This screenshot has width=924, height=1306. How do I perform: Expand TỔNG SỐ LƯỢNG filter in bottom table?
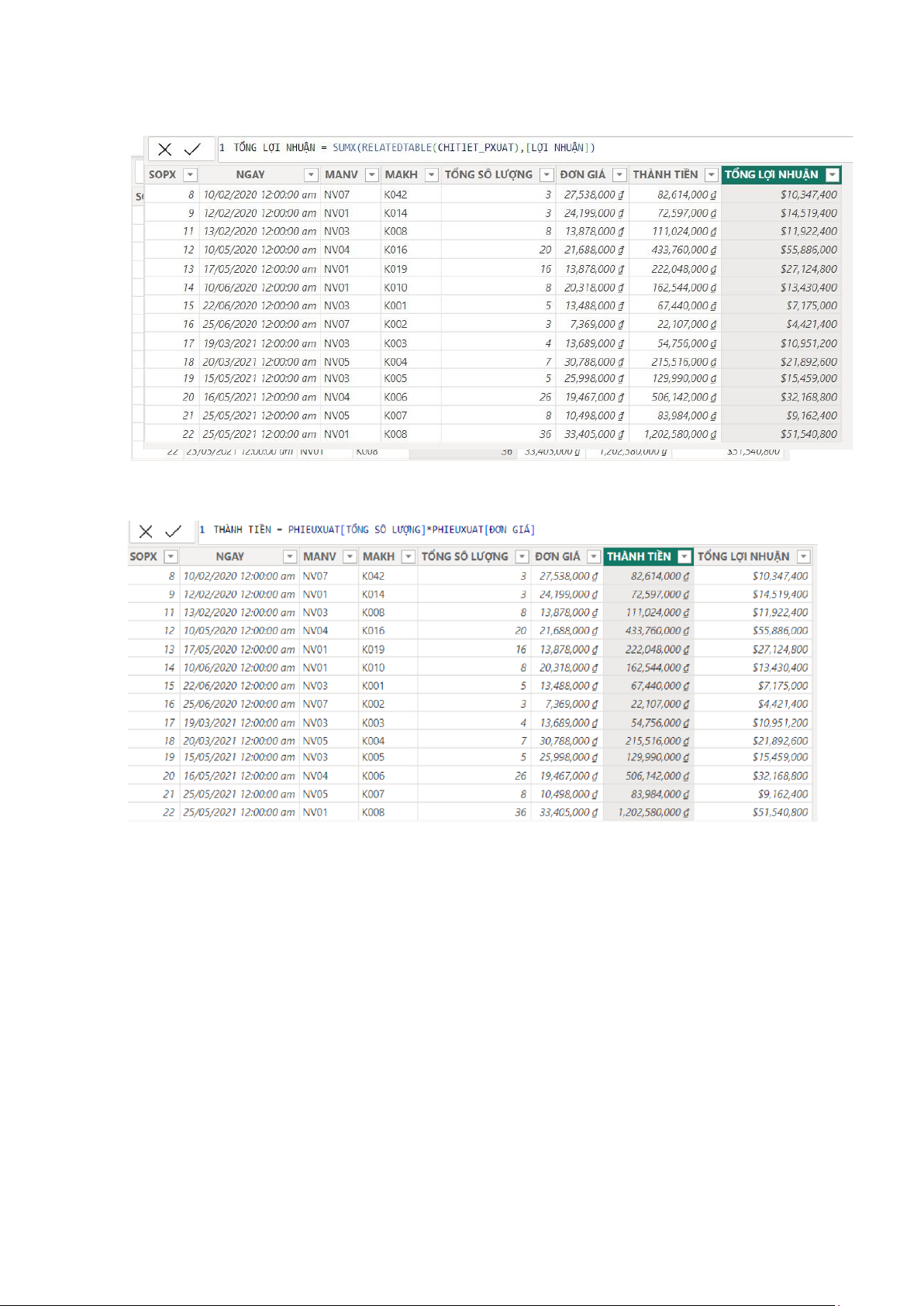coord(522,557)
